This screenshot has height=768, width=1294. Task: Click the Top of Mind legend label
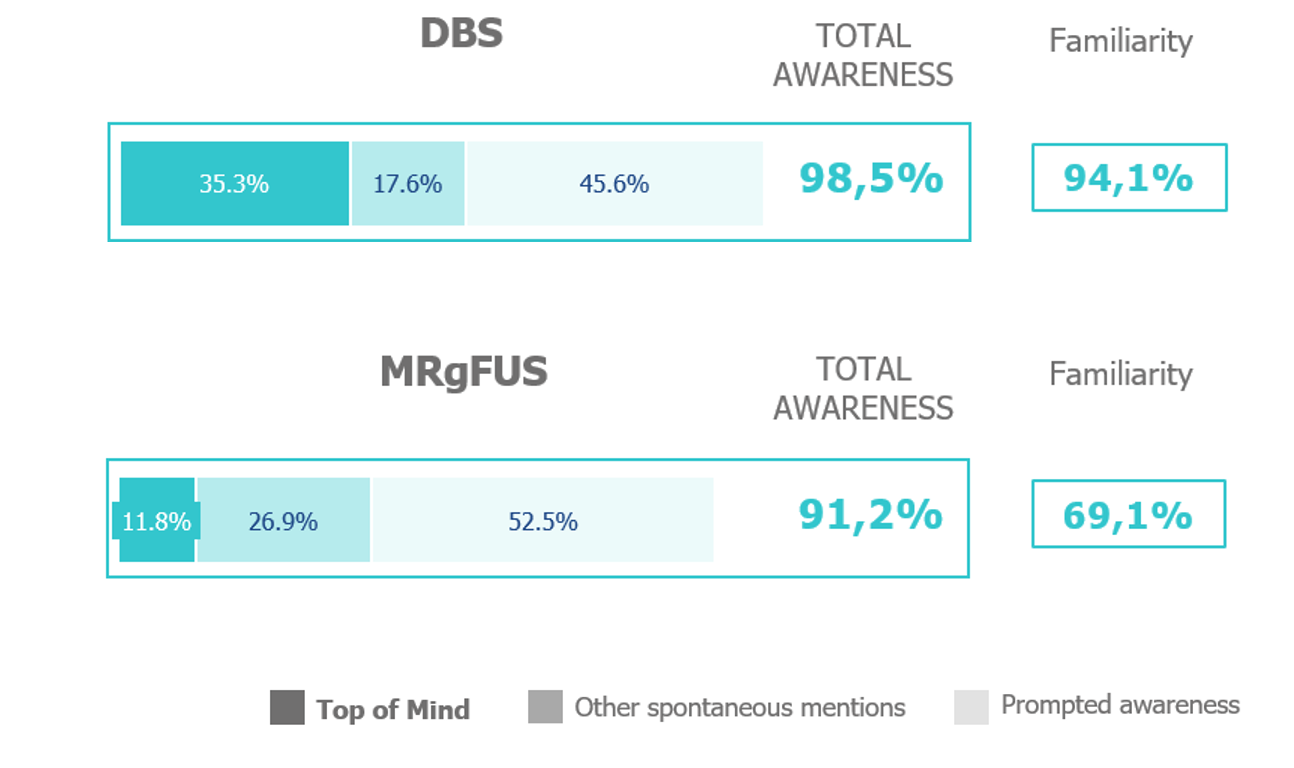point(393,710)
